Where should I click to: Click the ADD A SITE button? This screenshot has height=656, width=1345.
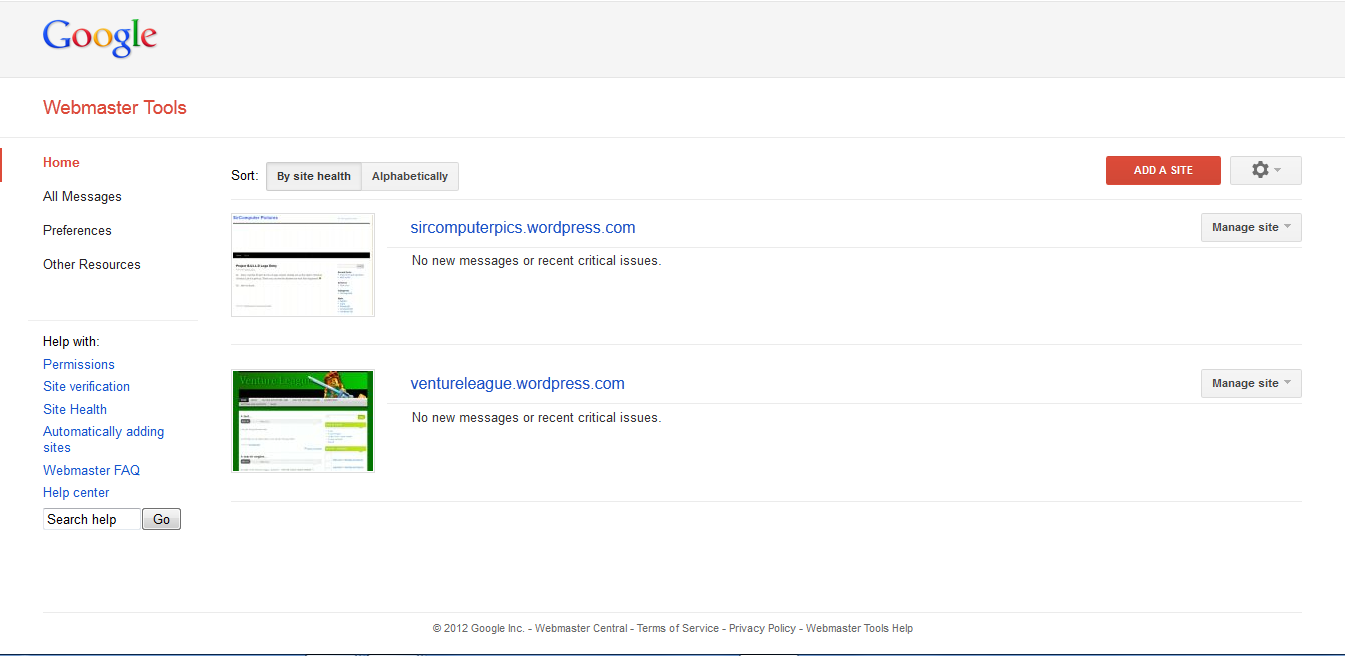1163,170
